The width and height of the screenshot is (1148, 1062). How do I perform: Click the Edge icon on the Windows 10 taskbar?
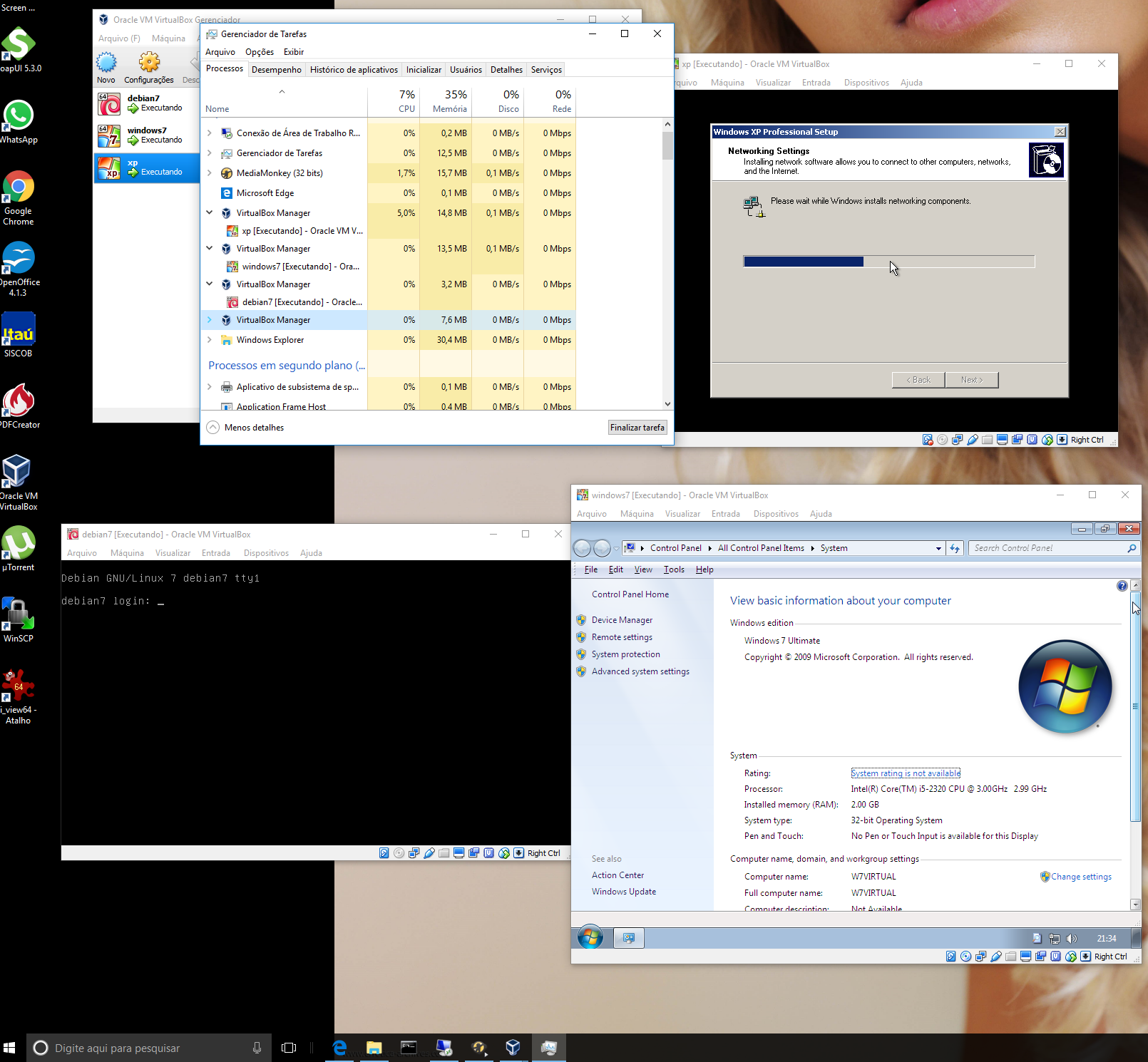[340, 1047]
